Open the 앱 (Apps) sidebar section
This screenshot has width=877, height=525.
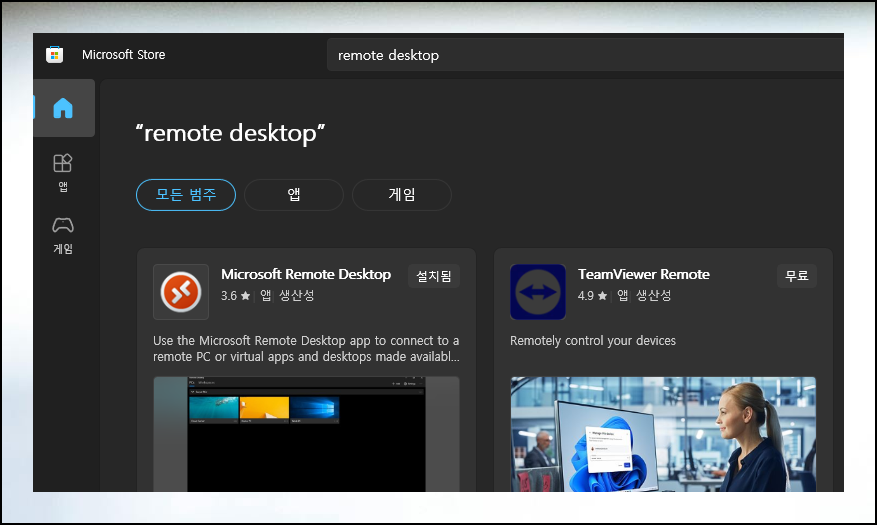pyautogui.click(x=63, y=172)
